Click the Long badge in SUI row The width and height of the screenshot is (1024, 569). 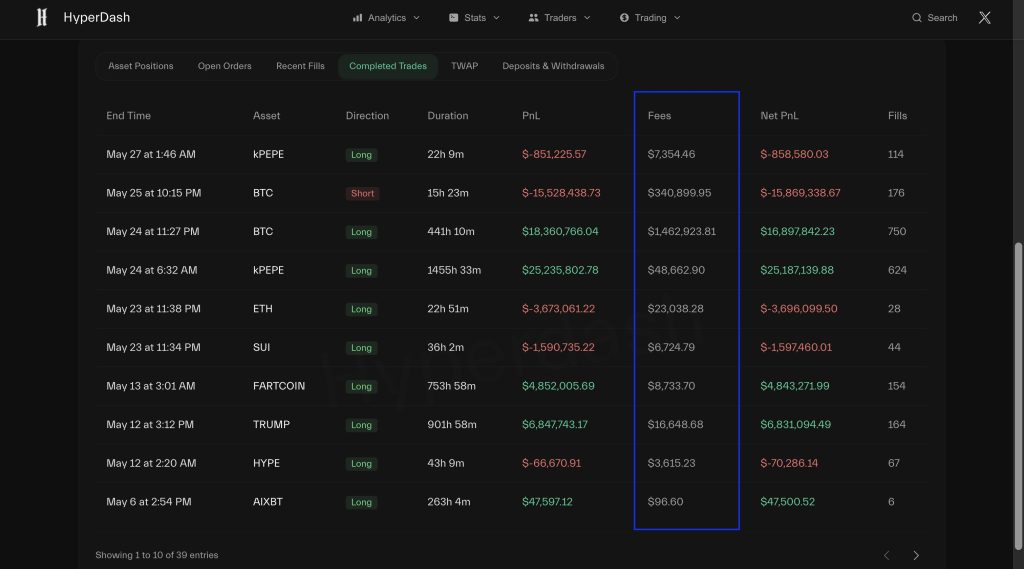(361, 348)
